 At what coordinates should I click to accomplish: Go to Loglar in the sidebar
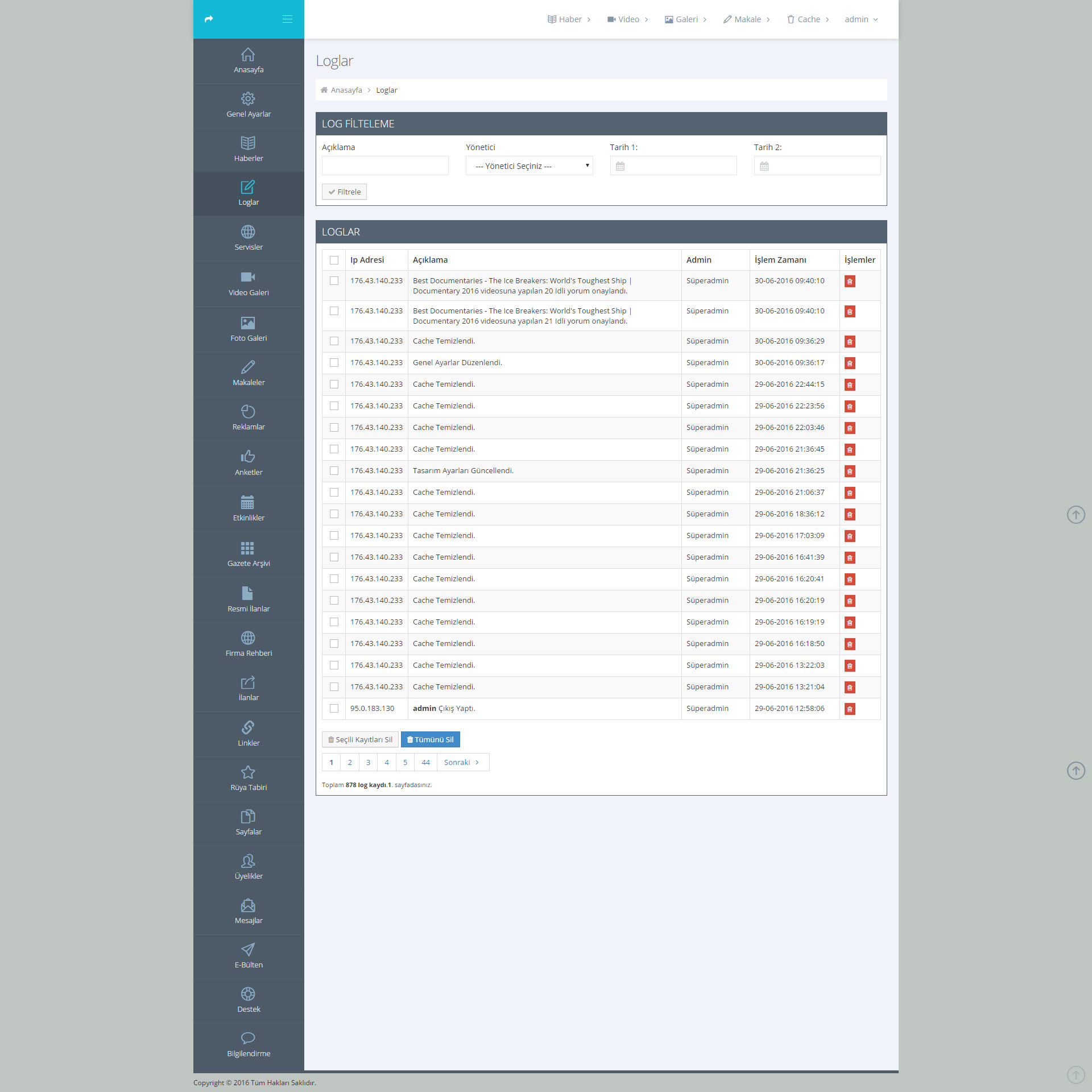tap(249, 194)
